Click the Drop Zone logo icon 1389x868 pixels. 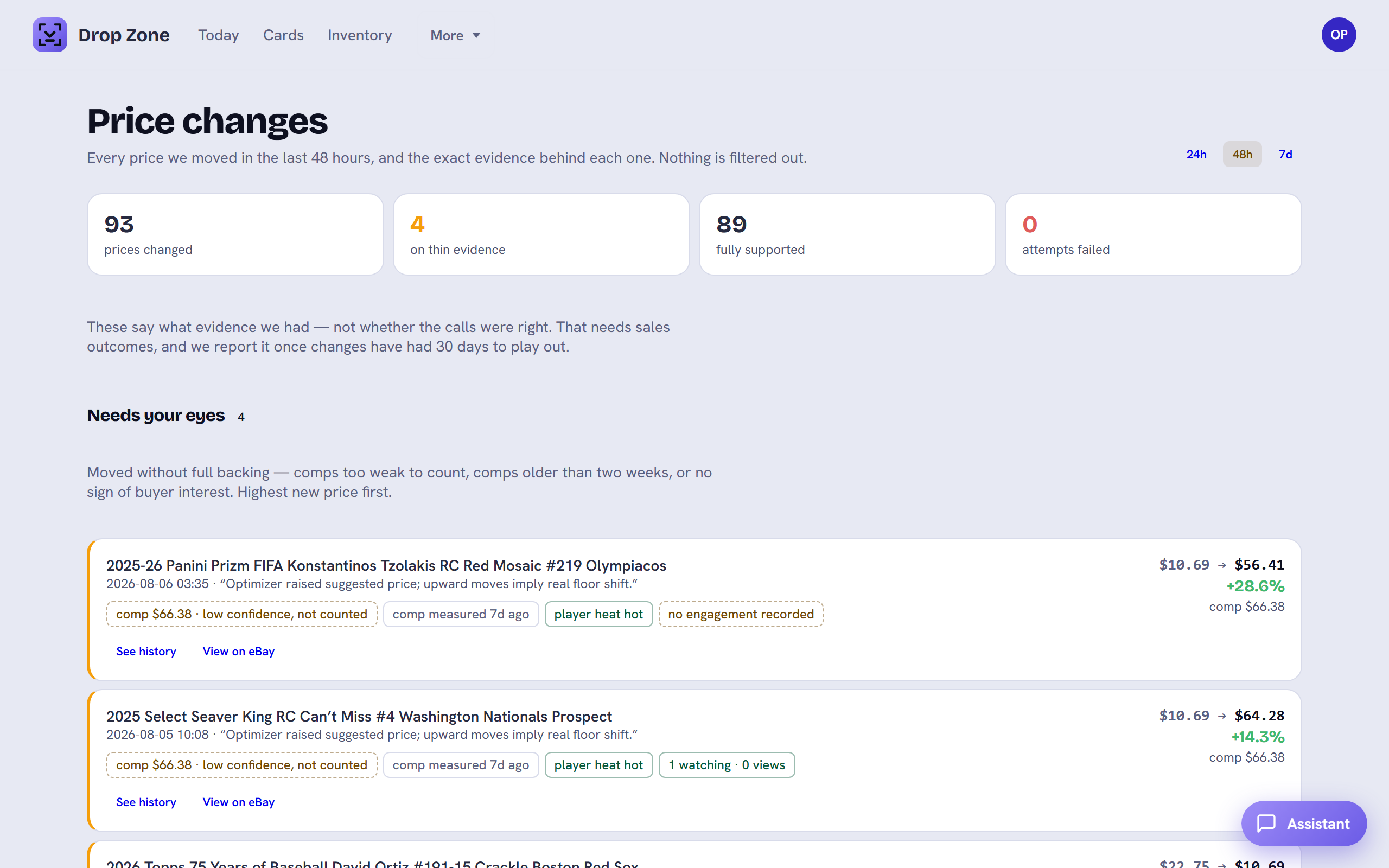(50, 34)
